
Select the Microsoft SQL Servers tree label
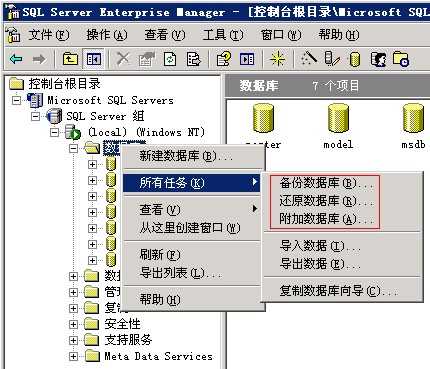pyautogui.click(x=110, y=100)
